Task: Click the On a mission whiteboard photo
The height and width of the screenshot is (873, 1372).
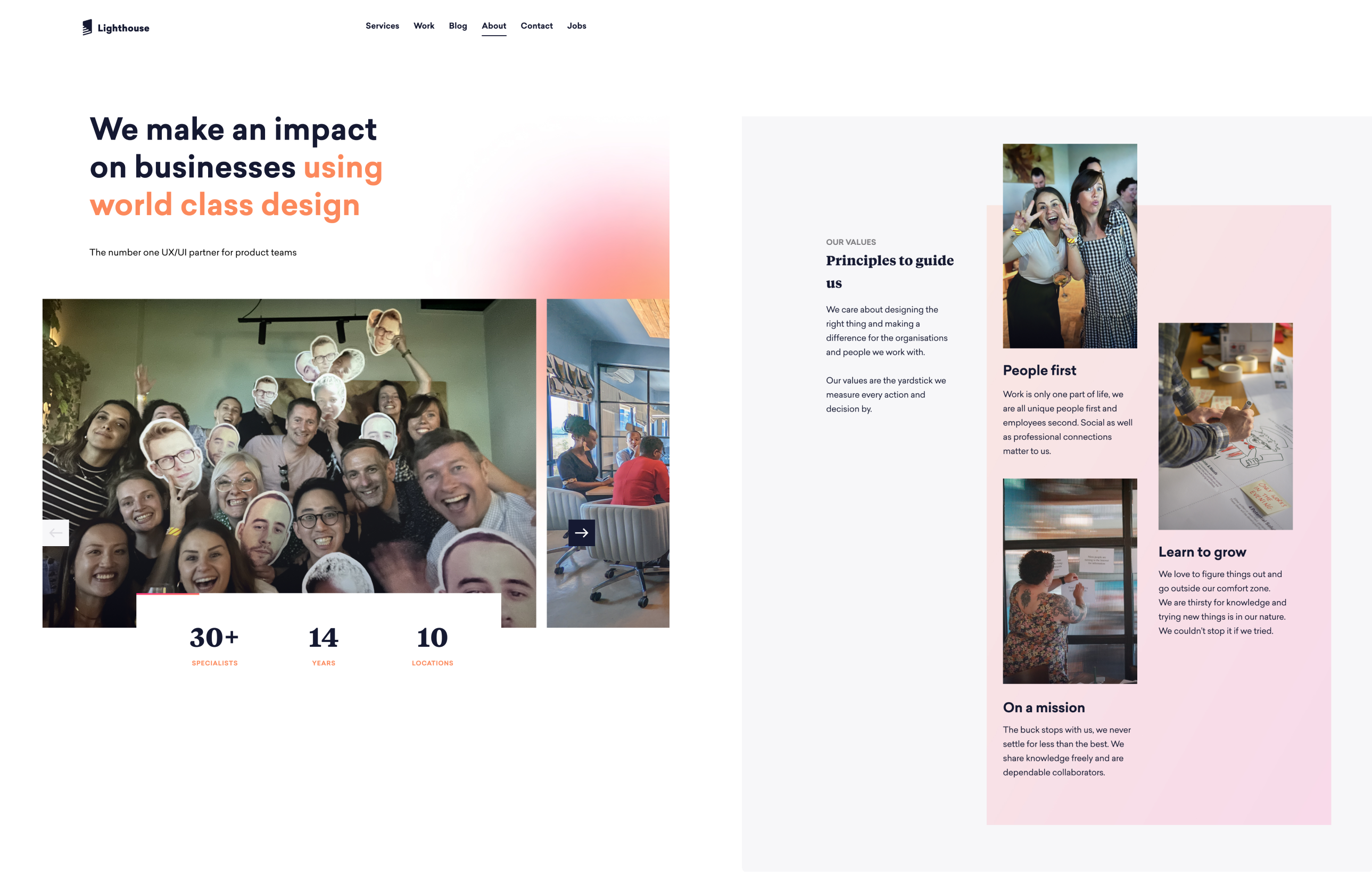Action: tap(1070, 581)
